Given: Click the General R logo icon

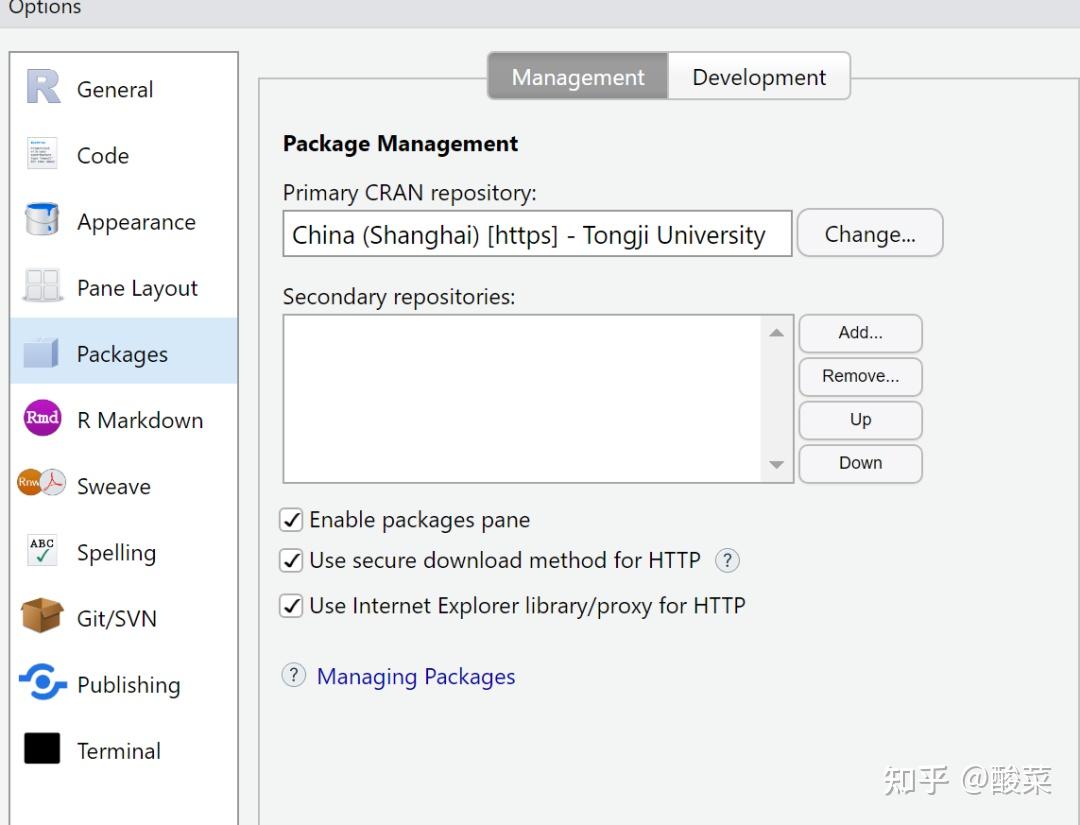Looking at the screenshot, I should coord(43,88).
